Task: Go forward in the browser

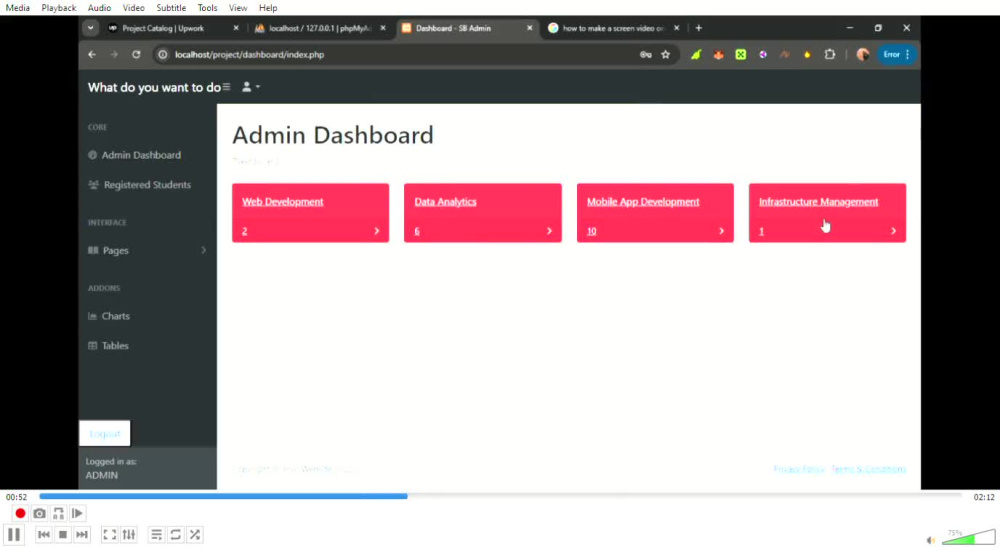Action: coord(114,55)
